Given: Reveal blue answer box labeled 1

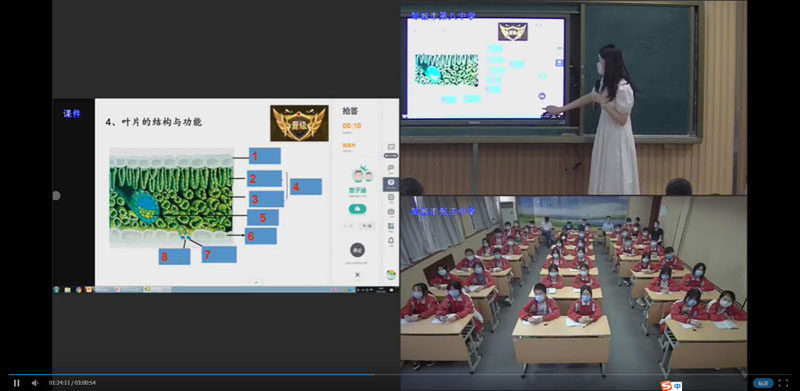Looking at the screenshot, I should click(264, 156).
